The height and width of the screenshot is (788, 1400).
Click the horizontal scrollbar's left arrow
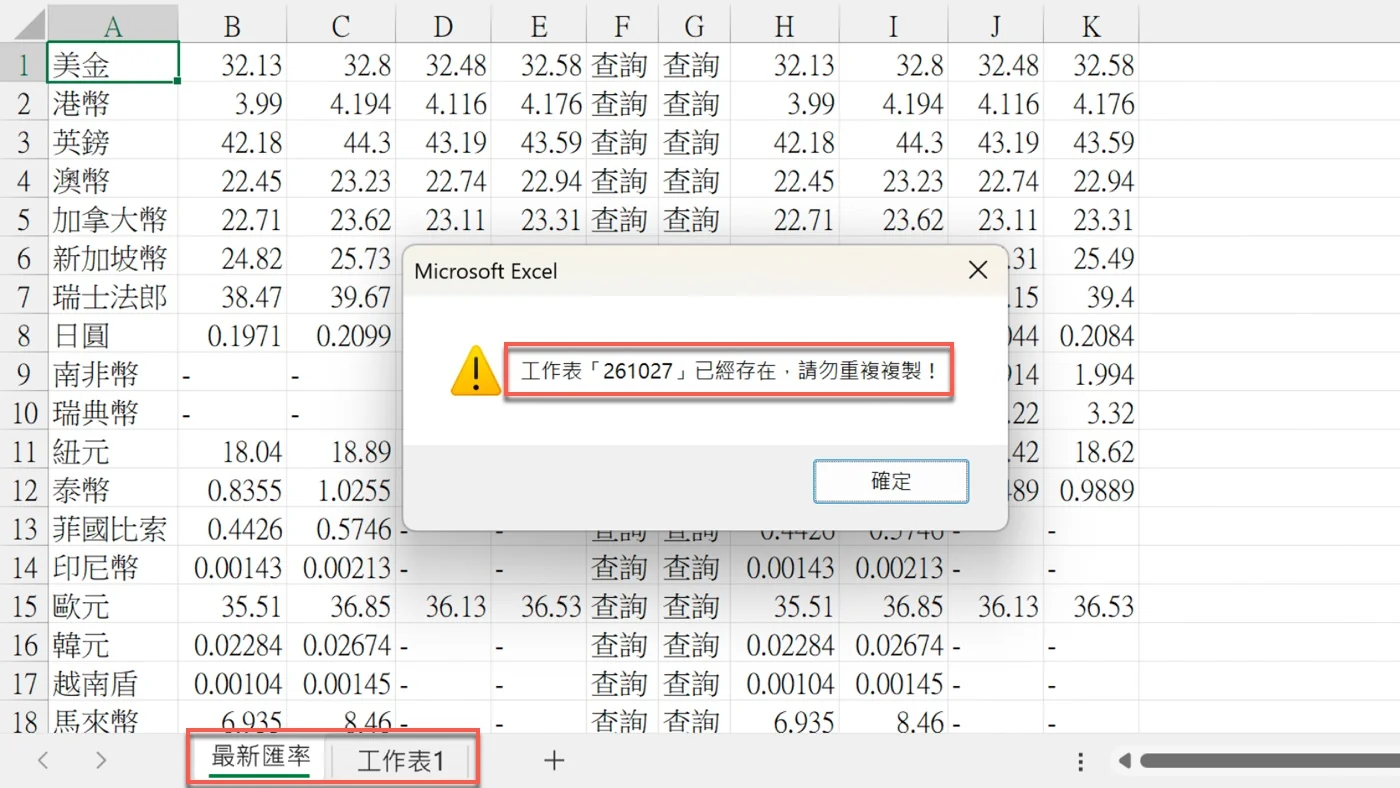[x=1125, y=761]
